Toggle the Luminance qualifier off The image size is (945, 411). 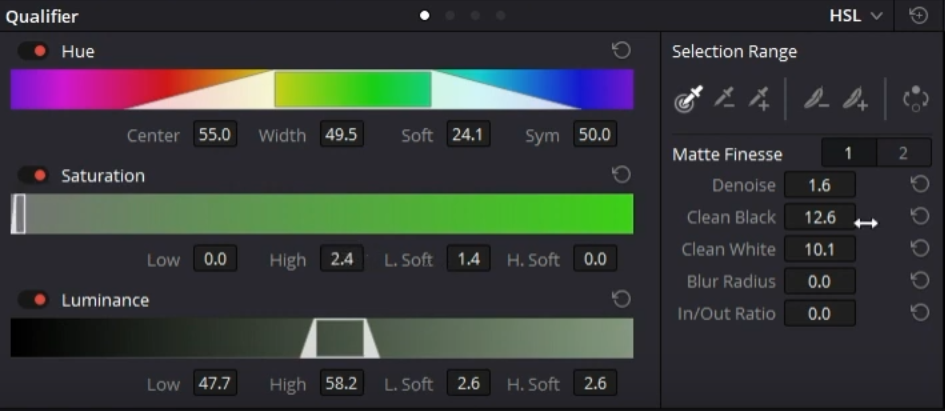click(33, 300)
